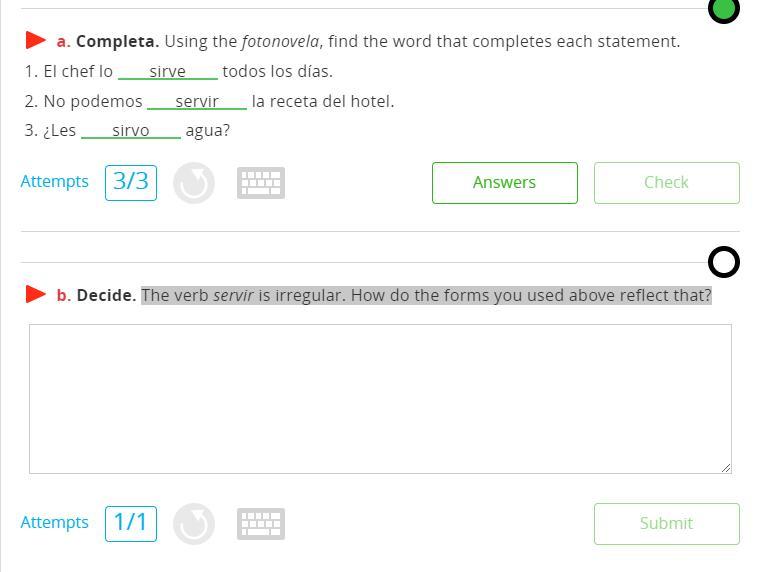The height and width of the screenshot is (572, 768).
Task: Open the on-screen keyboard for Completa
Action: click(x=261, y=183)
